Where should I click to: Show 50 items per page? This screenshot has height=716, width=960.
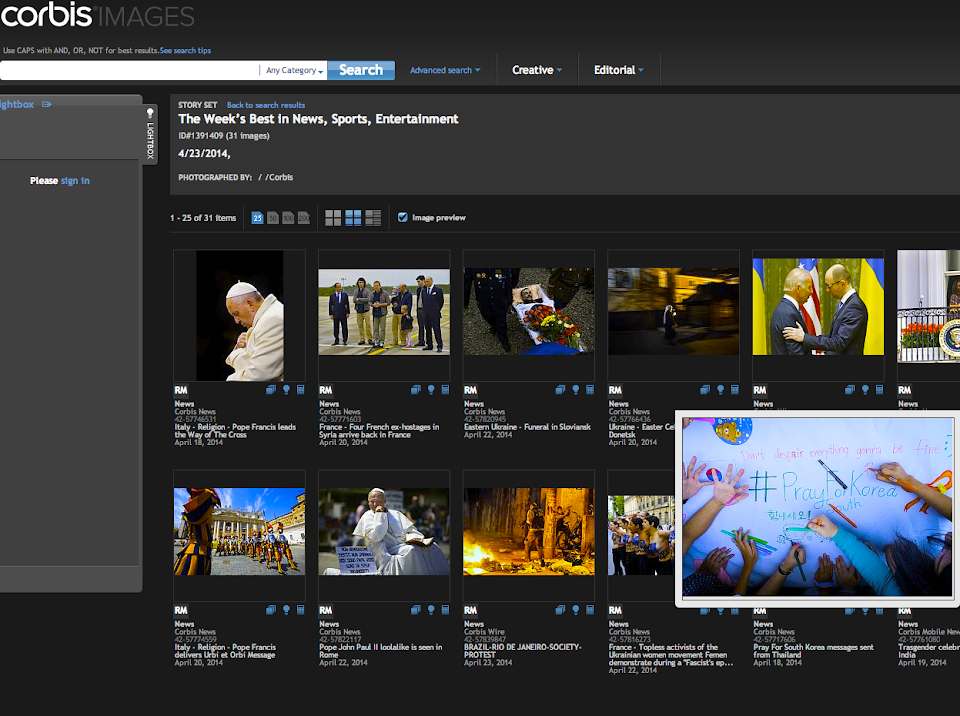point(273,217)
